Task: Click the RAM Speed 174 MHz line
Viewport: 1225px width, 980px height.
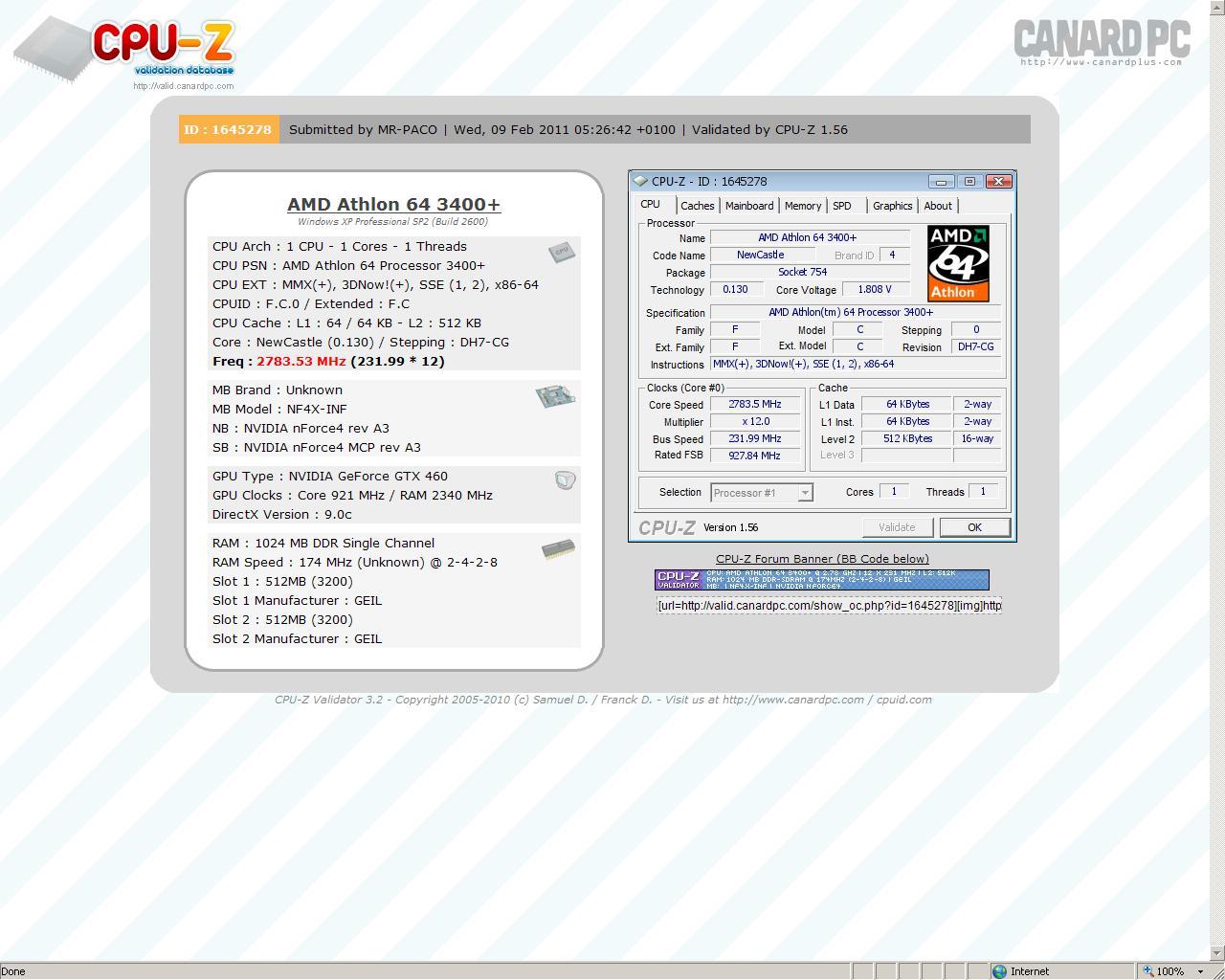Action: [355, 562]
